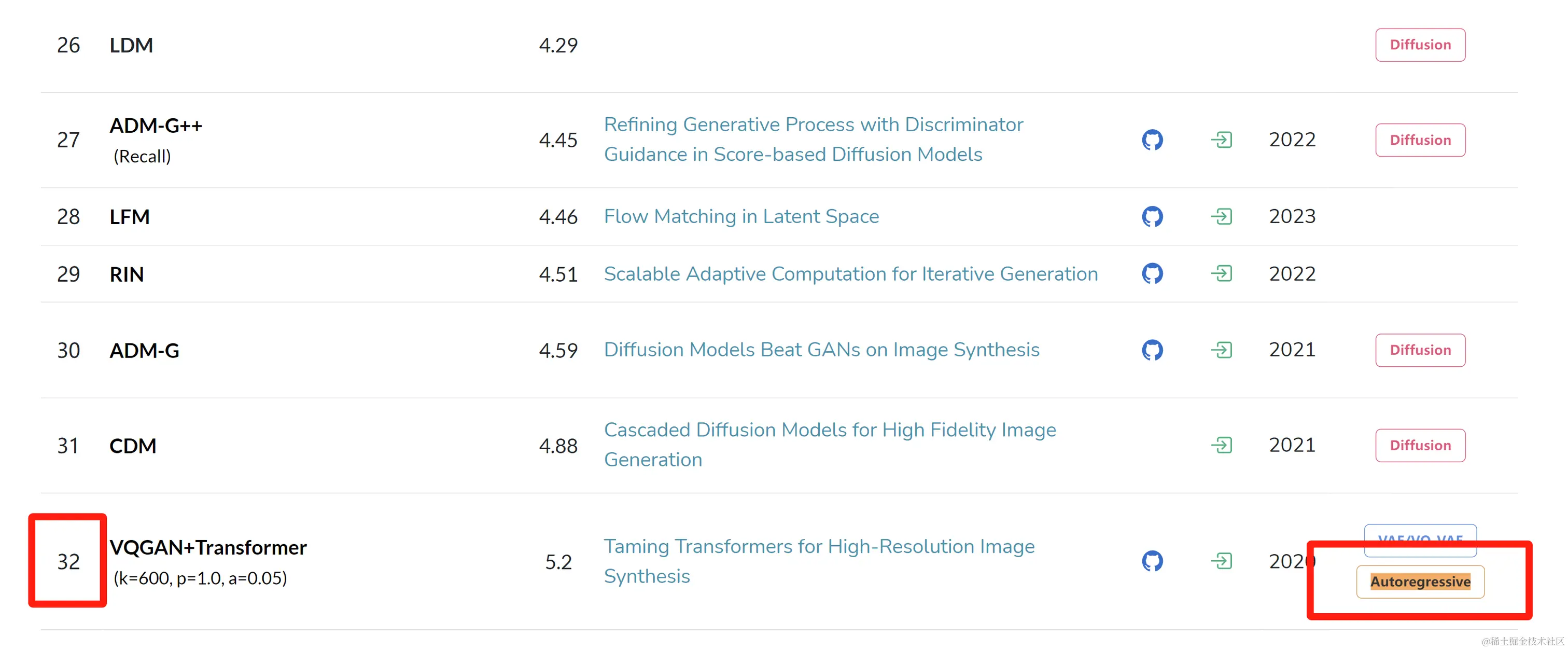The height and width of the screenshot is (650, 1568).
Task: Open GitHub code icon for ADM-G row
Action: pos(1152,350)
